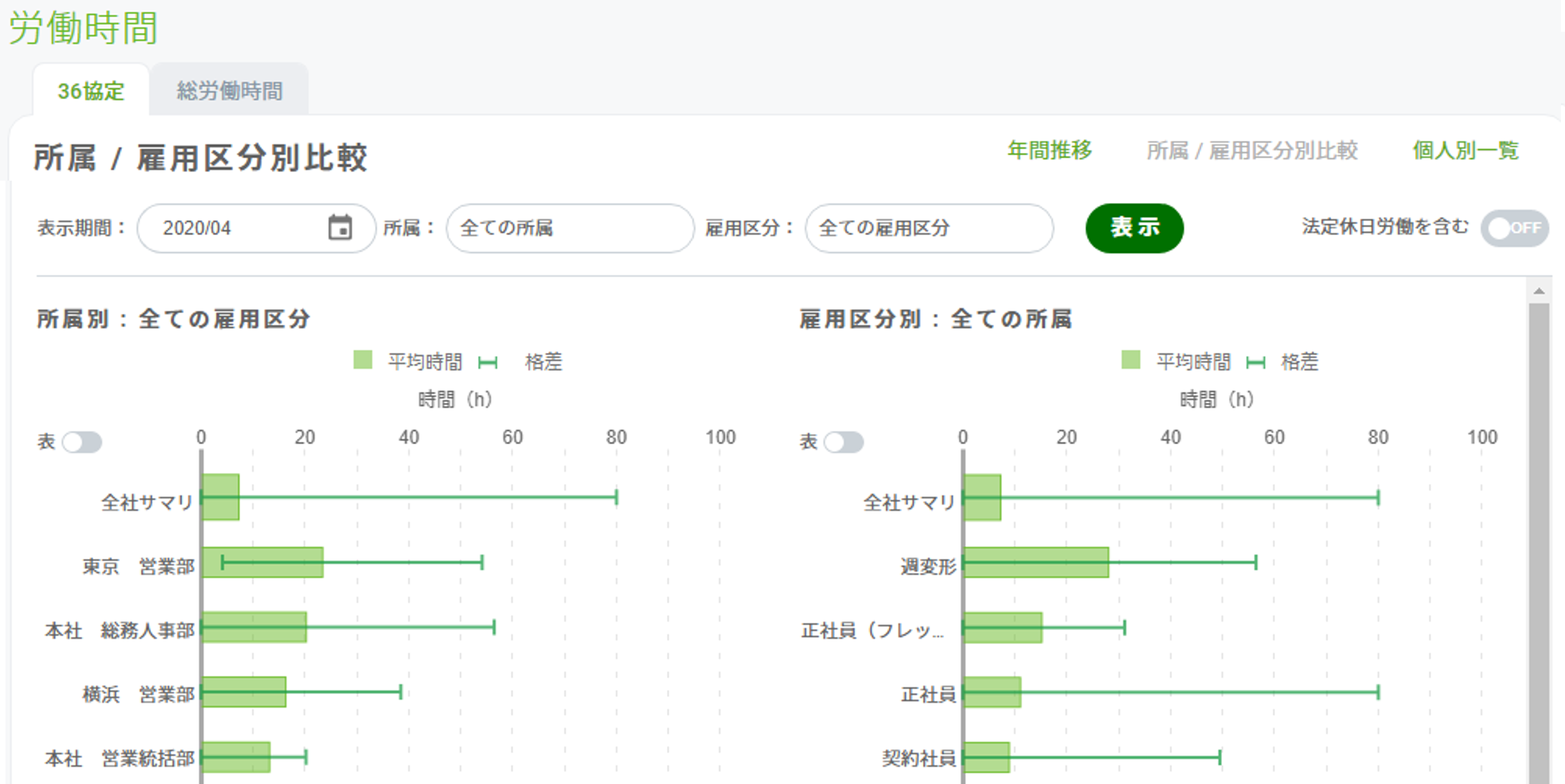
Task: Open the calendar picker icon
Action: point(340,228)
